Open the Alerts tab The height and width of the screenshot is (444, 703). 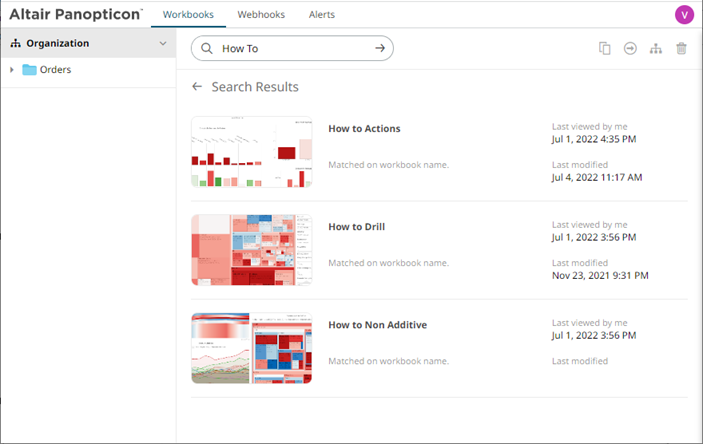(x=322, y=15)
